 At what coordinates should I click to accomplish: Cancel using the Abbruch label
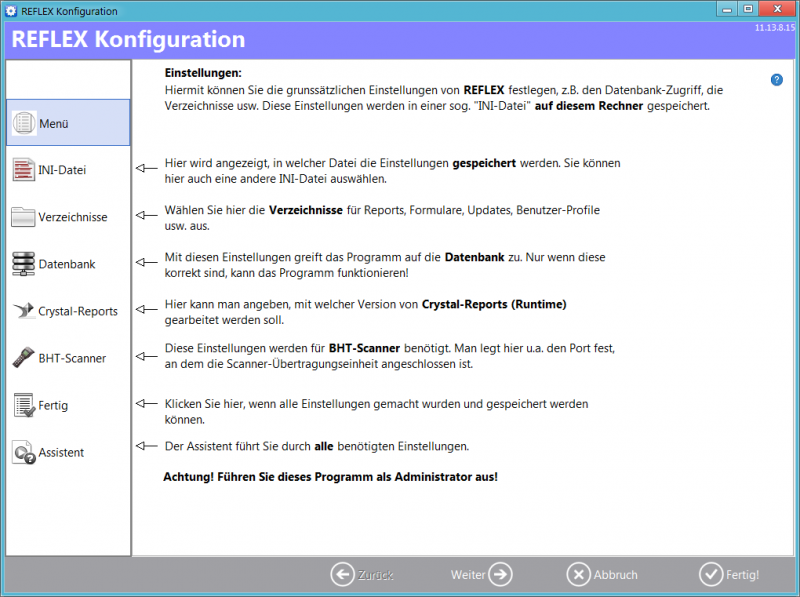click(x=615, y=575)
